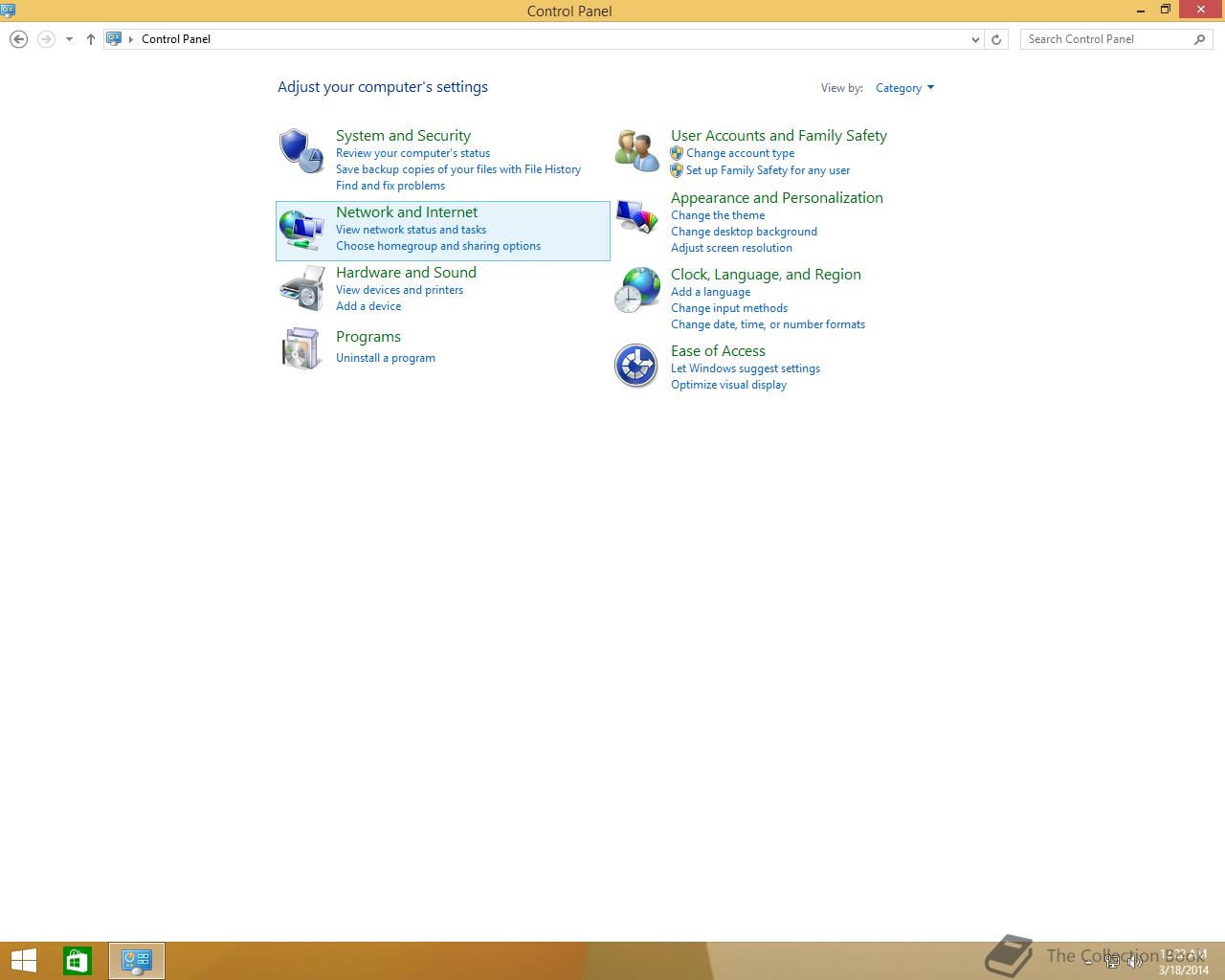Open the Clock, Language, and Region globe icon
Image resolution: width=1225 pixels, height=980 pixels.
point(636,290)
